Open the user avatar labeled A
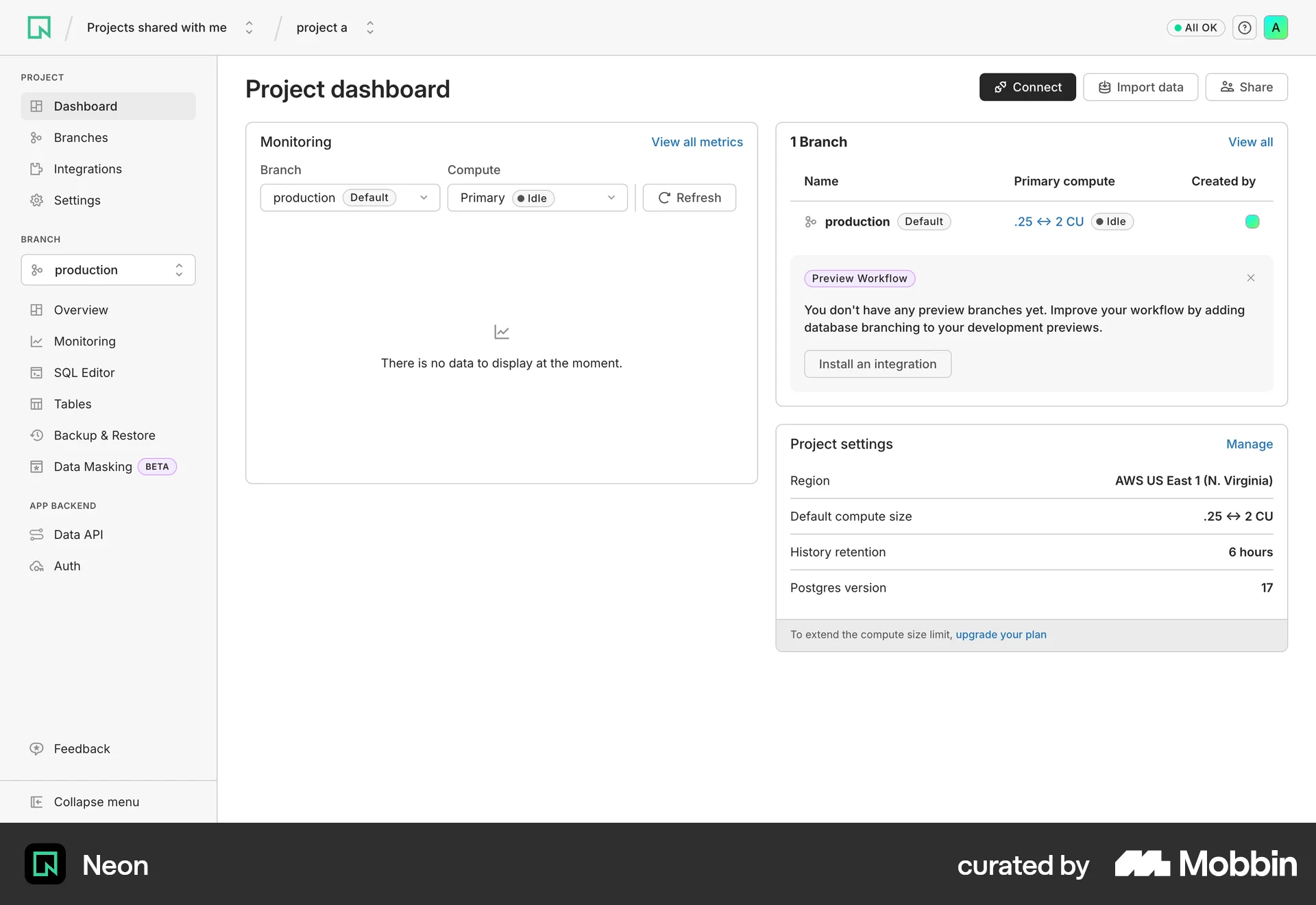The image size is (1316, 905). [x=1276, y=27]
